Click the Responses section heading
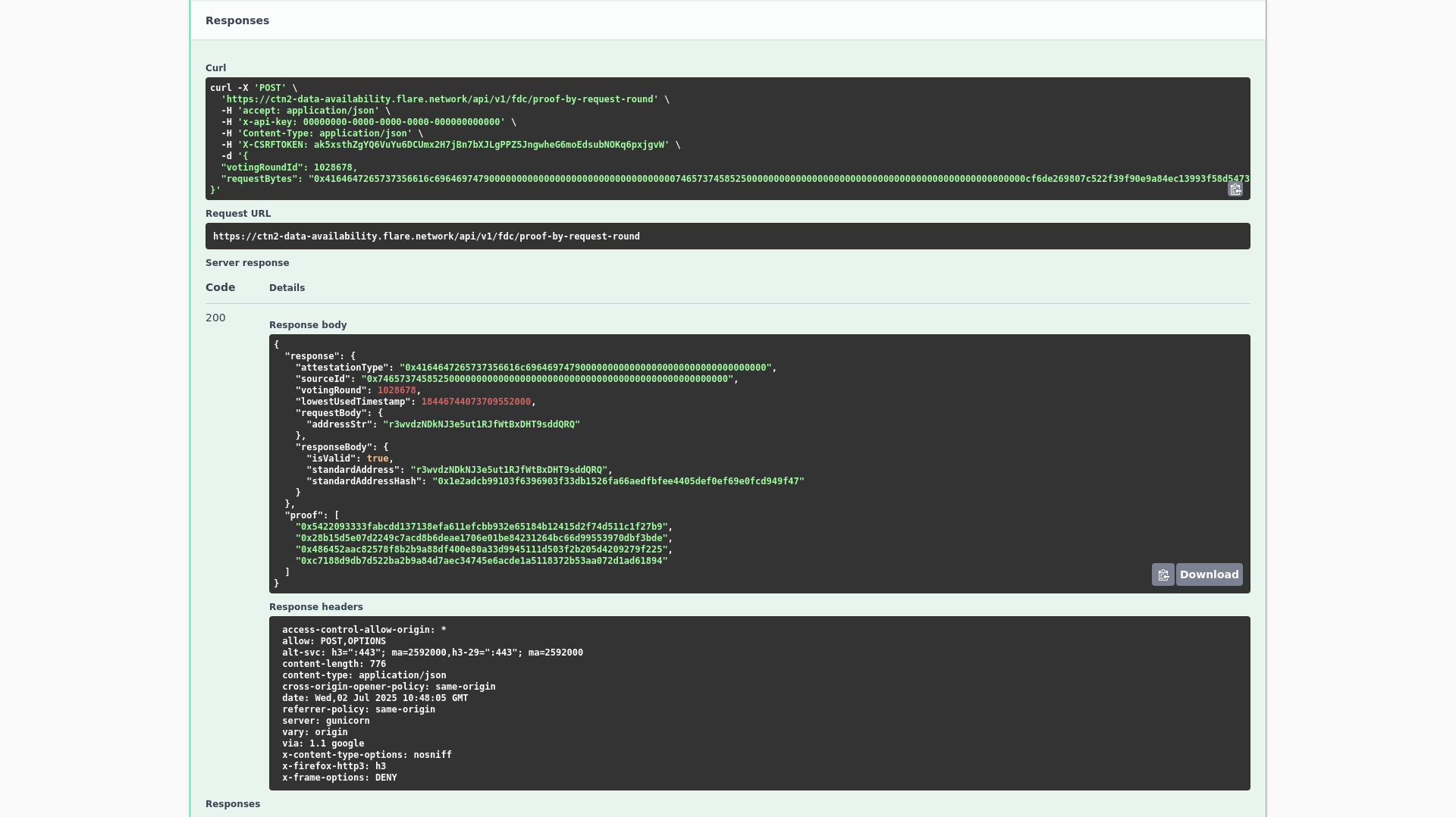 click(x=236, y=20)
